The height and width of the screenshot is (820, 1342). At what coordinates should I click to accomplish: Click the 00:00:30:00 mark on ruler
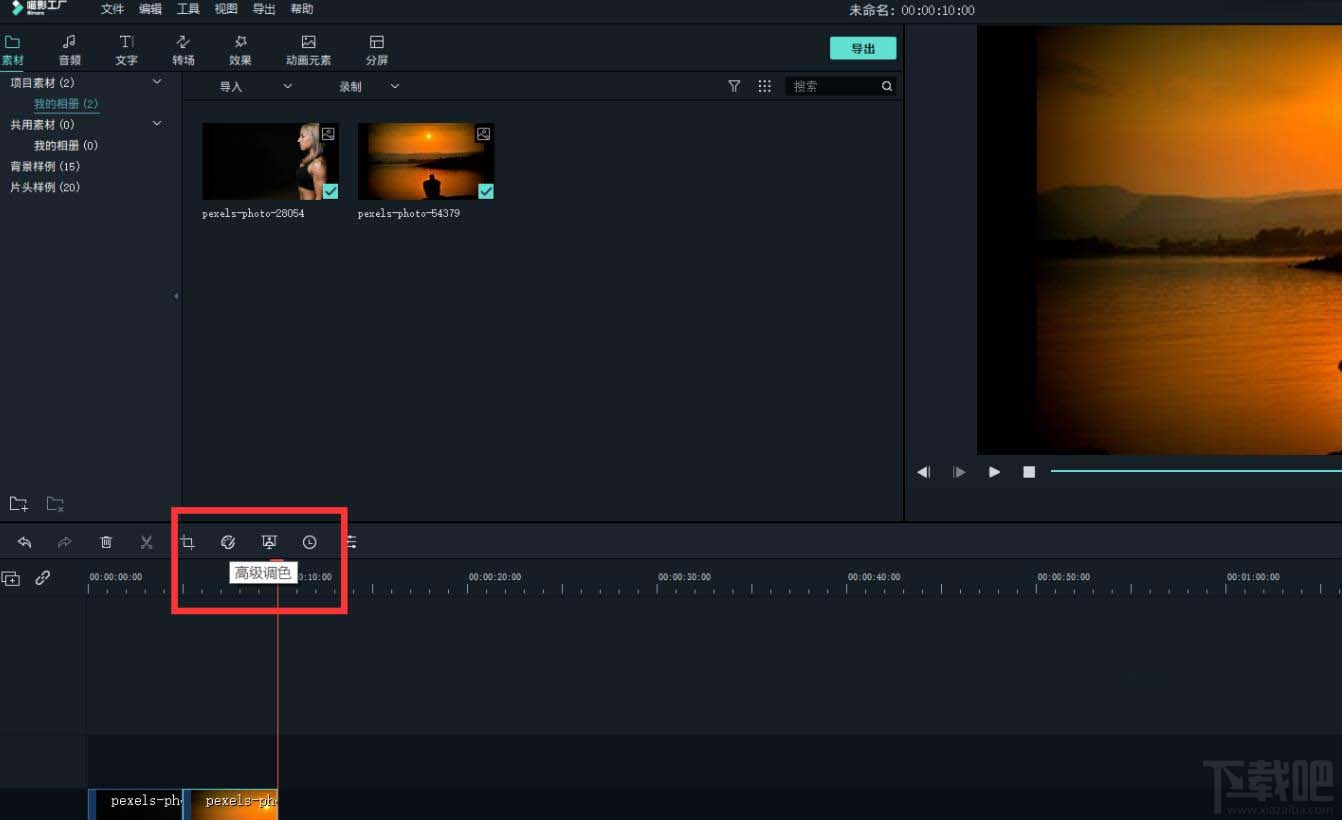click(x=684, y=577)
